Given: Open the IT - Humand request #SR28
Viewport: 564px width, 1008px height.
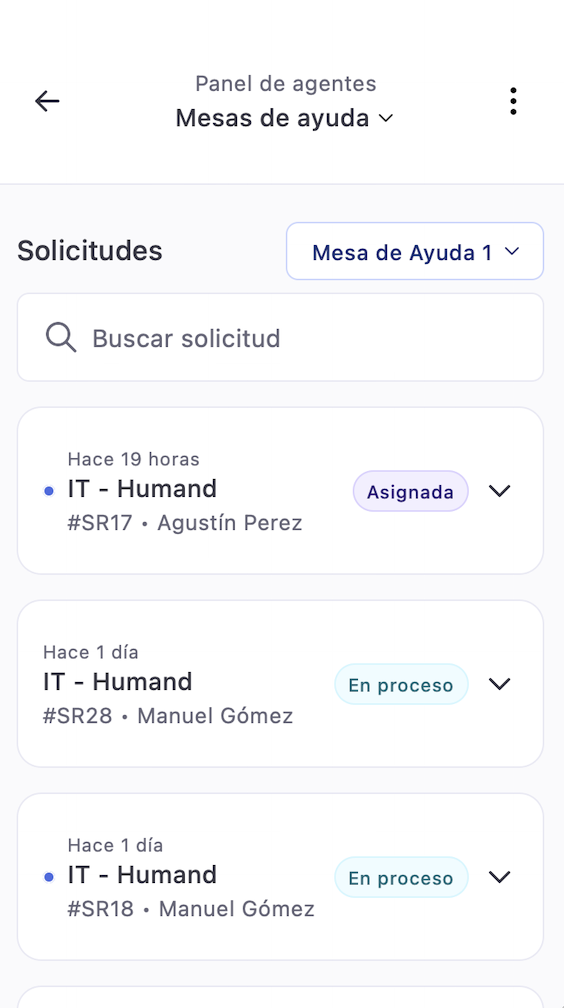Looking at the screenshot, I should click(x=280, y=683).
